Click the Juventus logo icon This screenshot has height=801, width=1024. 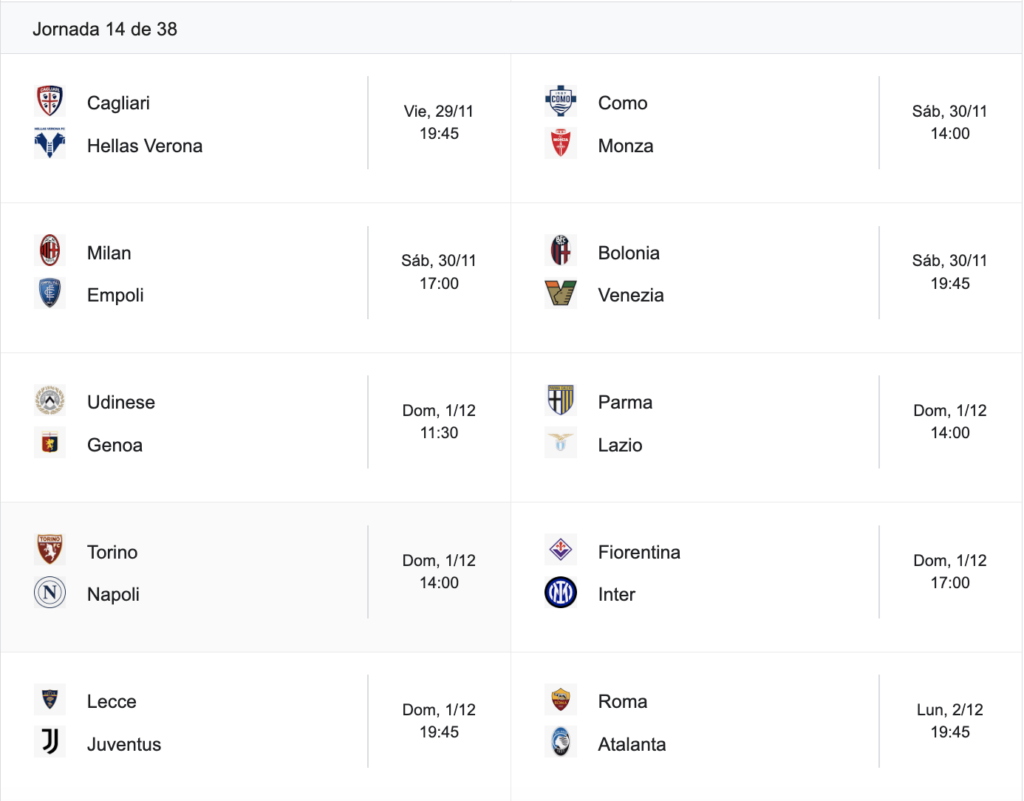pyautogui.click(x=50, y=742)
